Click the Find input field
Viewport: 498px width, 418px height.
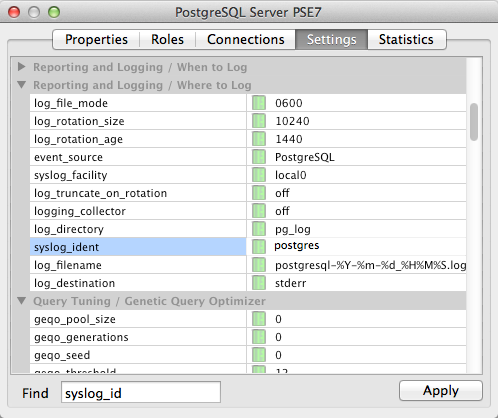141,392
